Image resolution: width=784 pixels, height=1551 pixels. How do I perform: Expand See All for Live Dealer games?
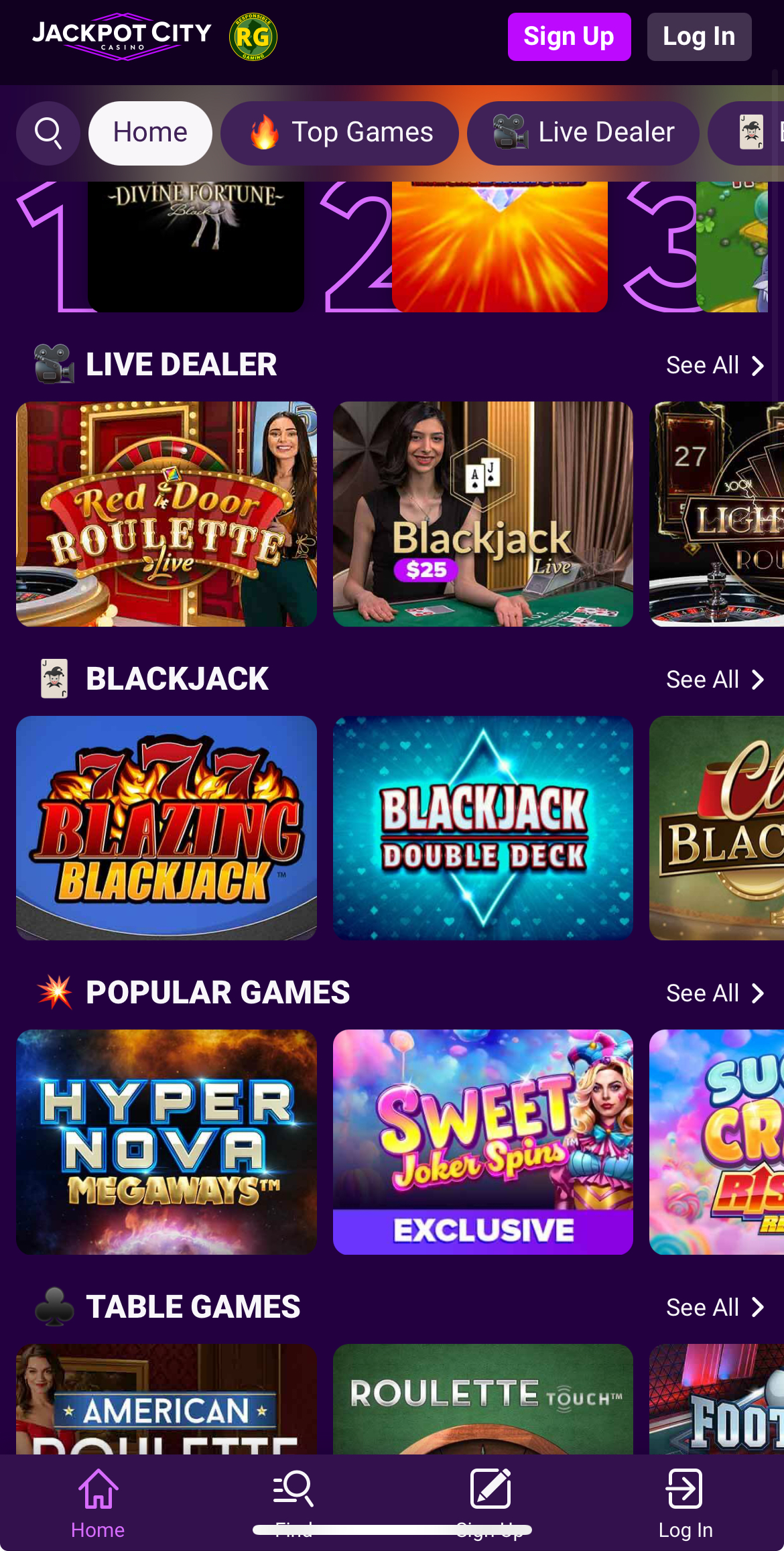point(716,365)
